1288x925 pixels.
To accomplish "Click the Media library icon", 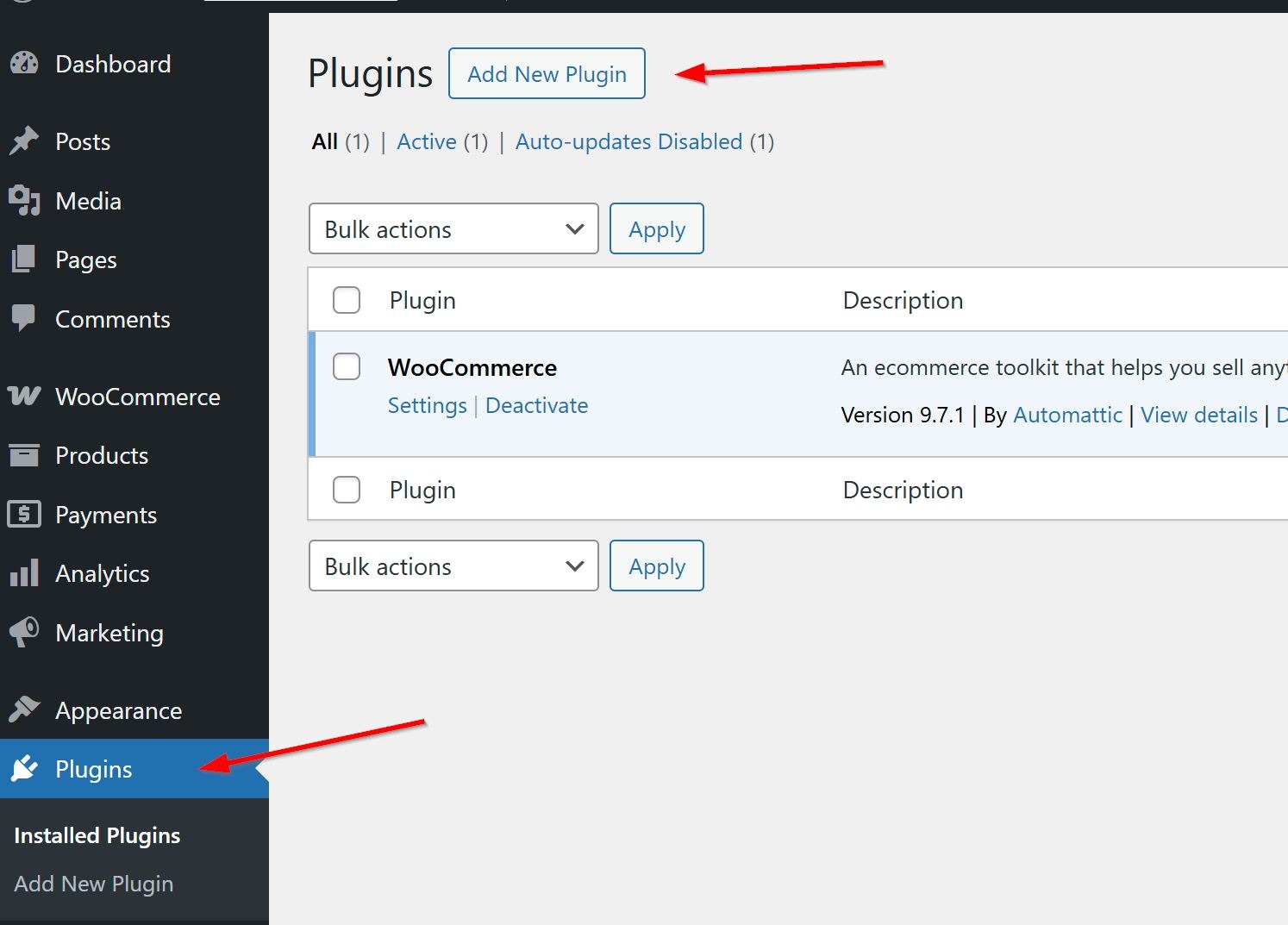I will point(25,200).
